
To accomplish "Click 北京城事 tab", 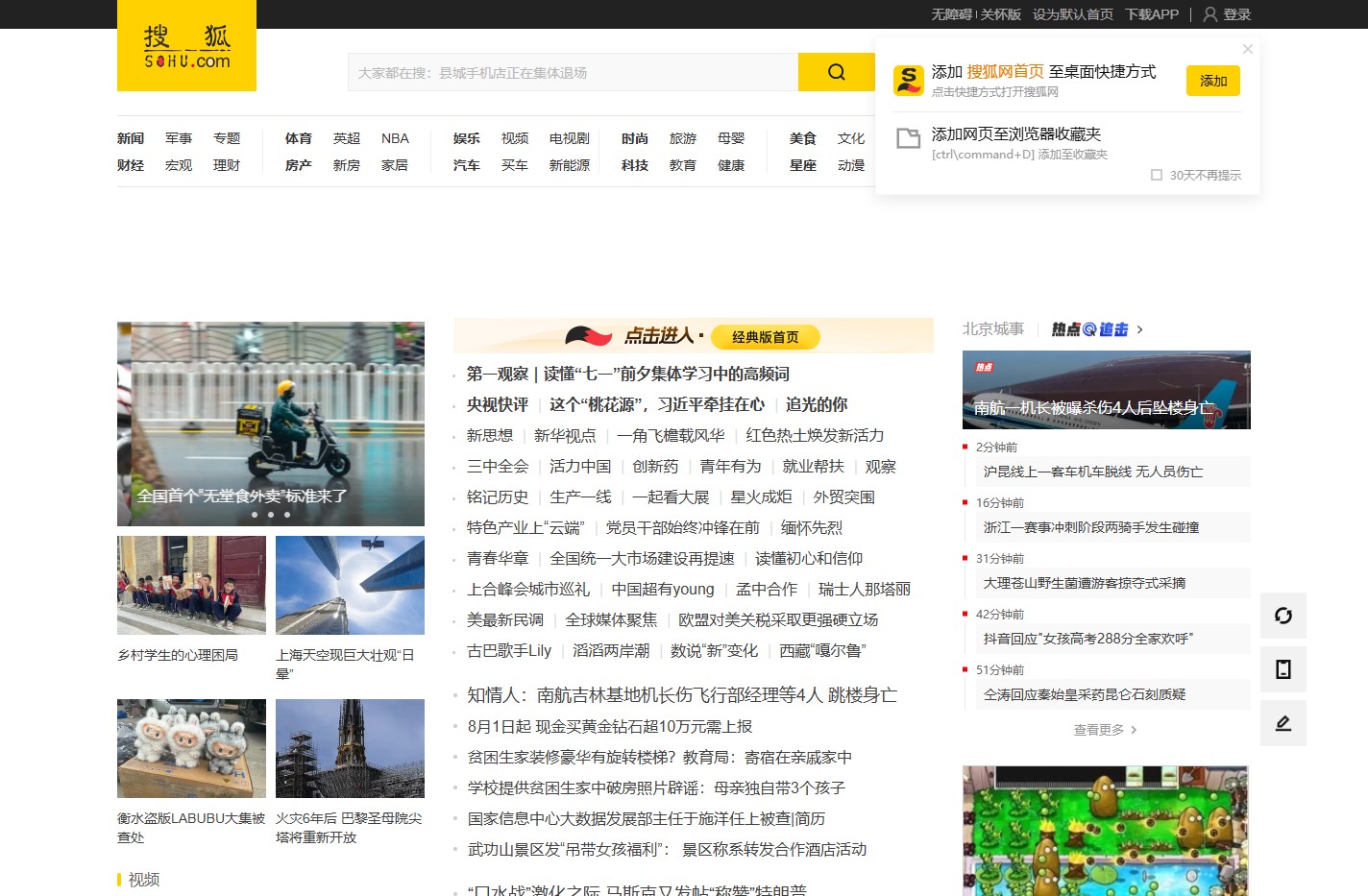I will [x=993, y=329].
